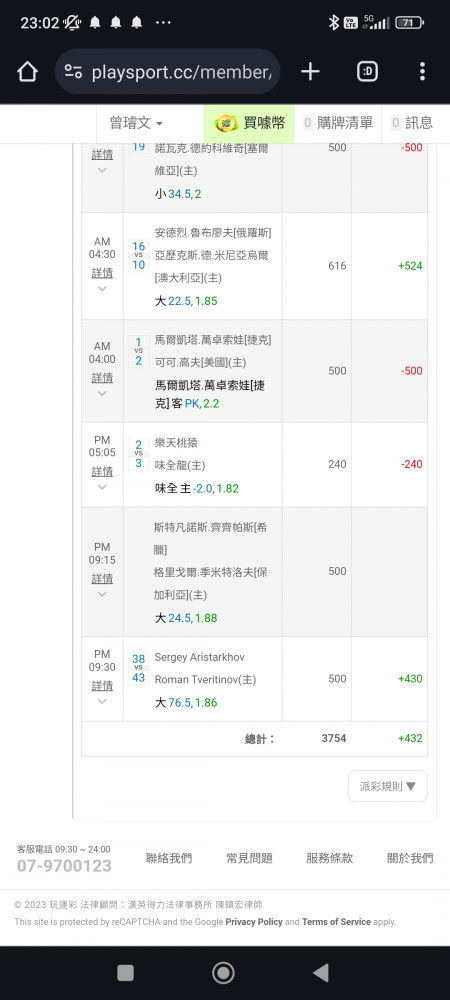Expand chevron under AM 04:30 match
The image size is (450, 1000).
click(102, 288)
